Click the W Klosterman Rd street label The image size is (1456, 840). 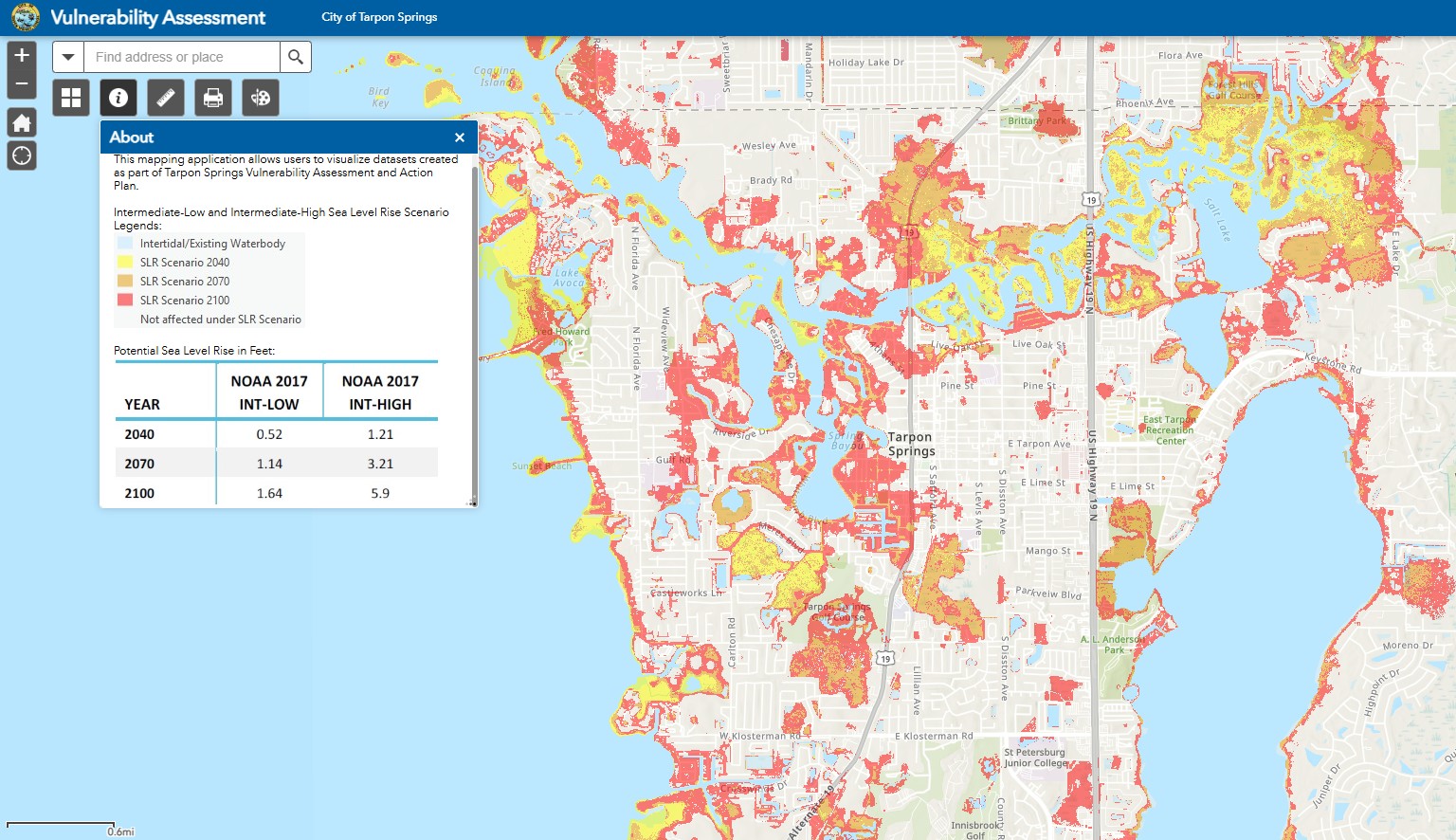click(x=760, y=736)
